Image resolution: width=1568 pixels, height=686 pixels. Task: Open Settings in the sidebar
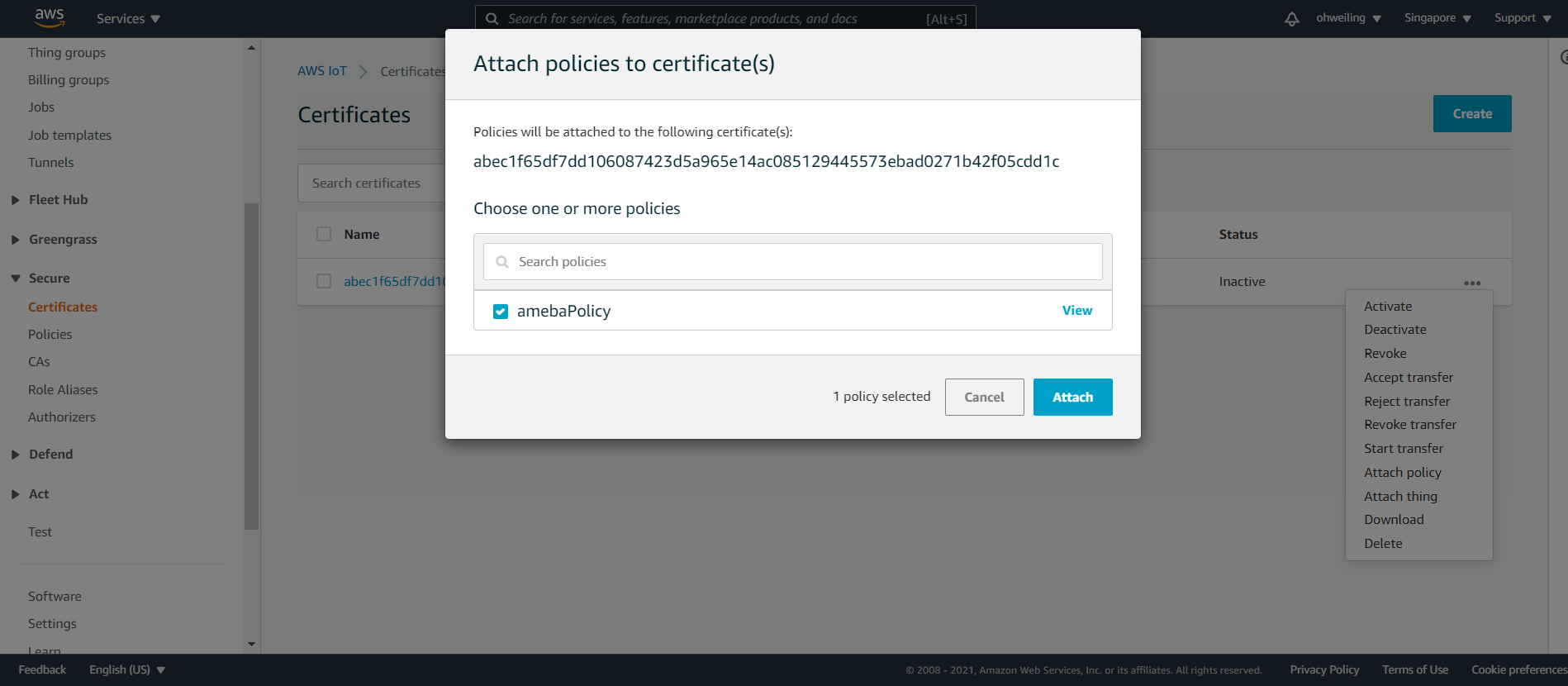(52, 624)
